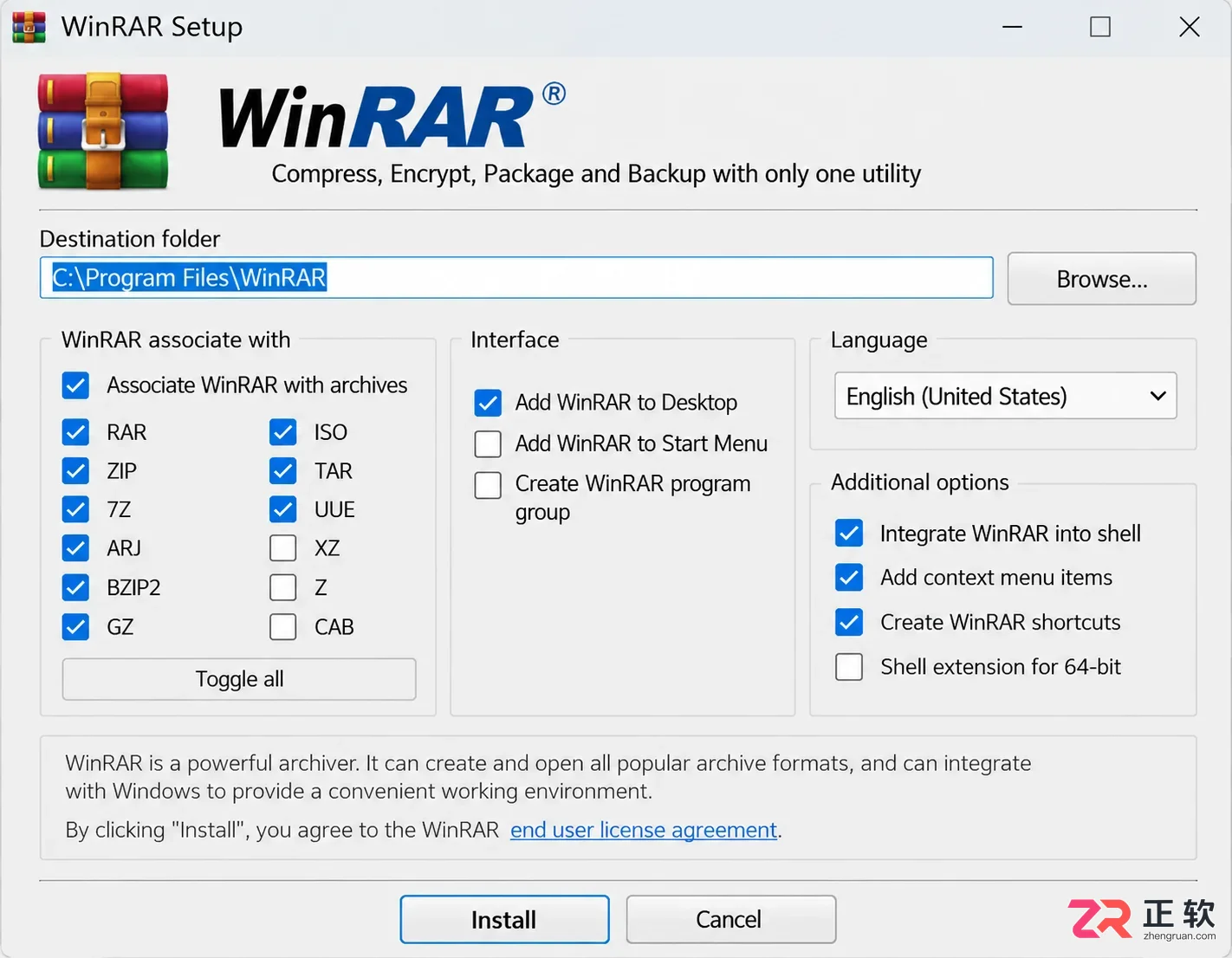Image resolution: width=1232 pixels, height=958 pixels.
Task: Open the Language dropdown
Action: [x=1005, y=396]
